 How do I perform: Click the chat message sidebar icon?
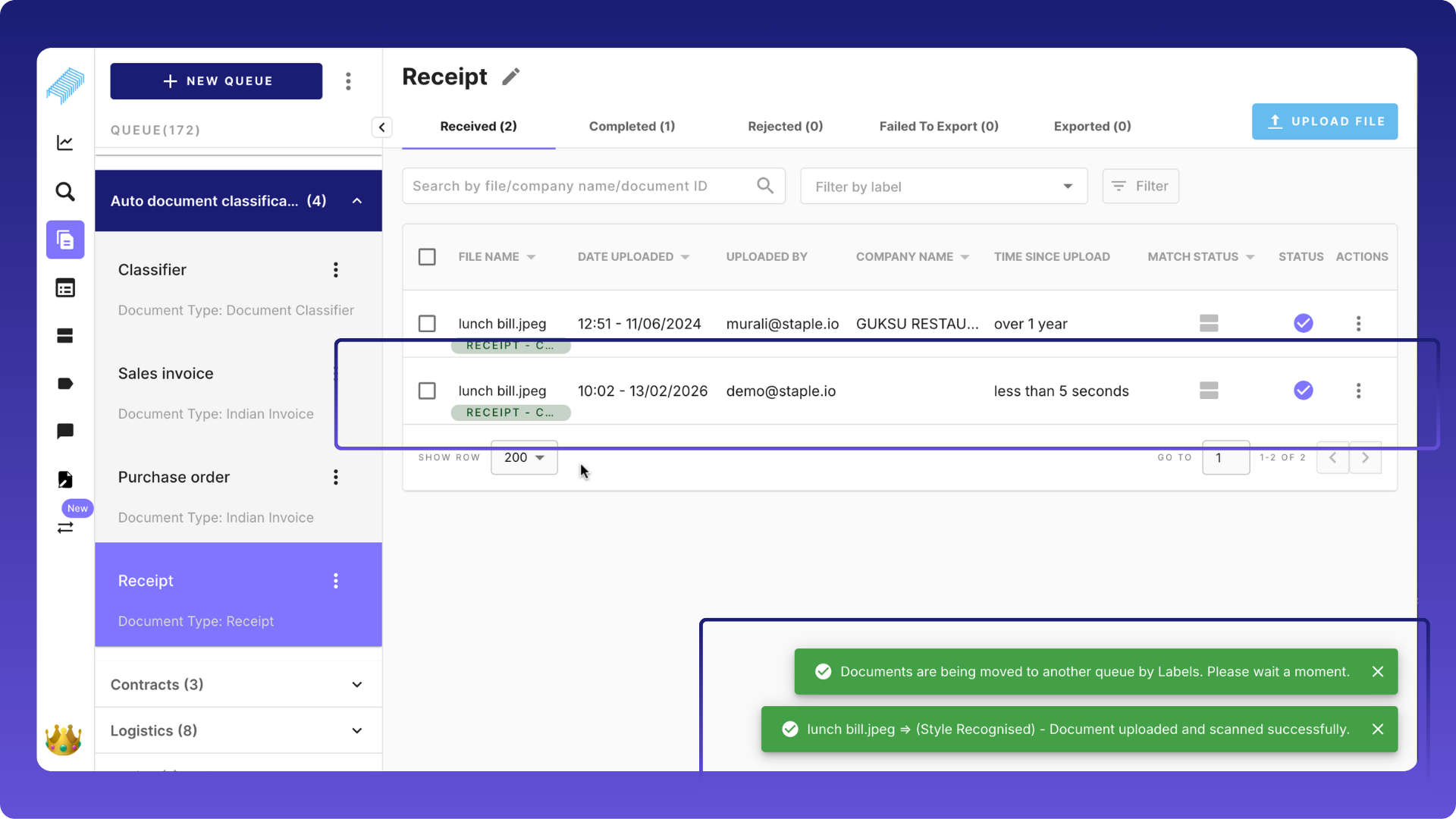[65, 431]
